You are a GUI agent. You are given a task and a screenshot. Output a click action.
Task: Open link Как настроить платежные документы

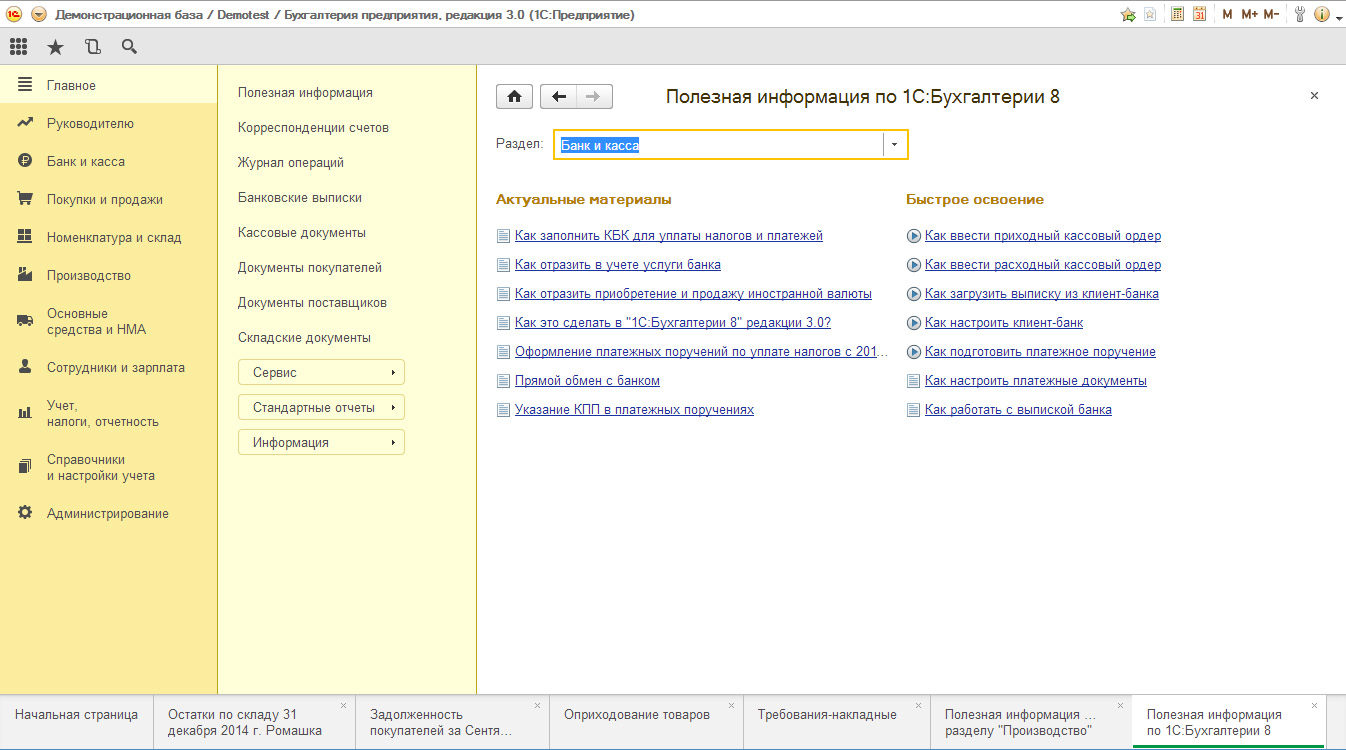point(1036,381)
